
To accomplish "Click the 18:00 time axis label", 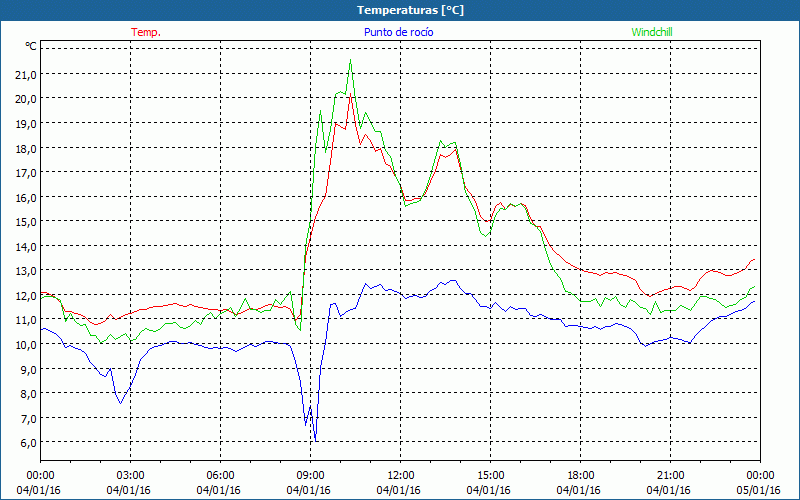I will point(581,476).
